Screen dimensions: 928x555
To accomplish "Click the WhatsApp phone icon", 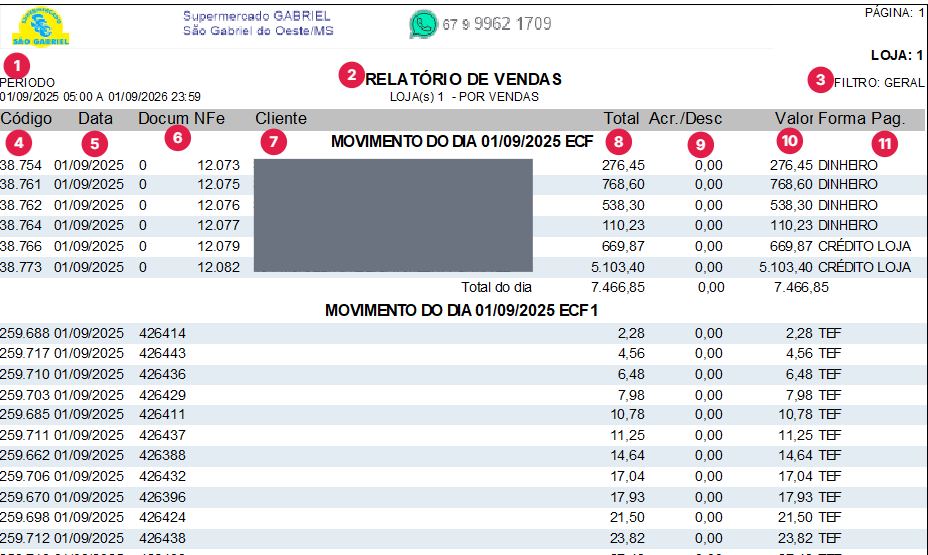I will pos(423,24).
